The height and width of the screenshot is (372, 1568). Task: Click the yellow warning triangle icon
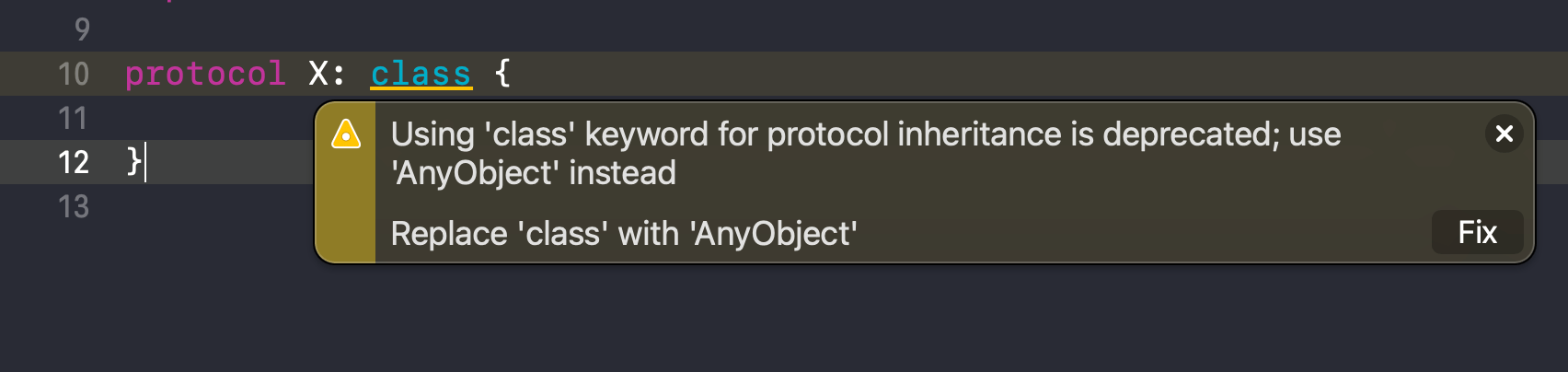(346, 134)
